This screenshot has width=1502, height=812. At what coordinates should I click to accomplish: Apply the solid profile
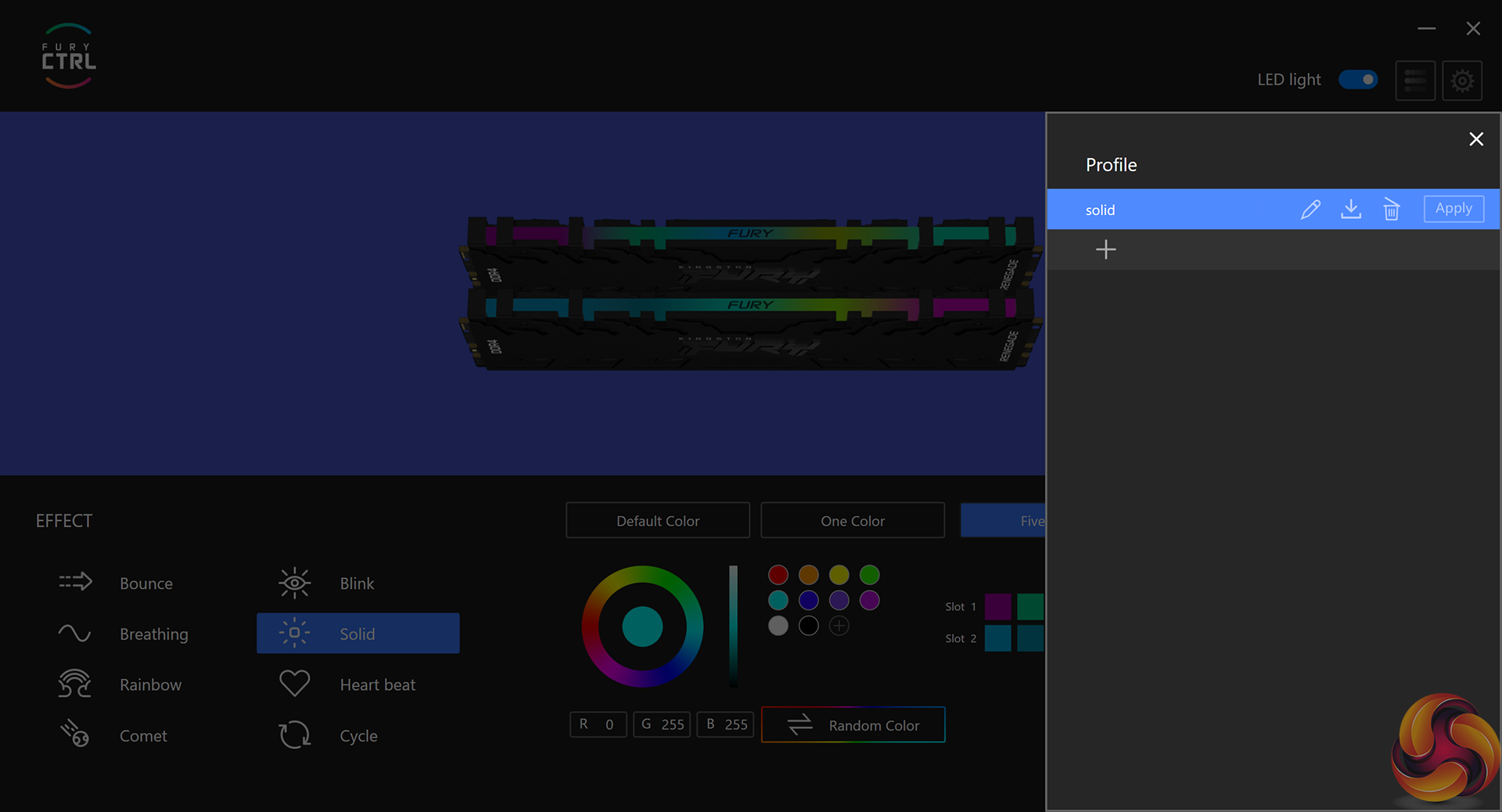pyautogui.click(x=1453, y=209)
